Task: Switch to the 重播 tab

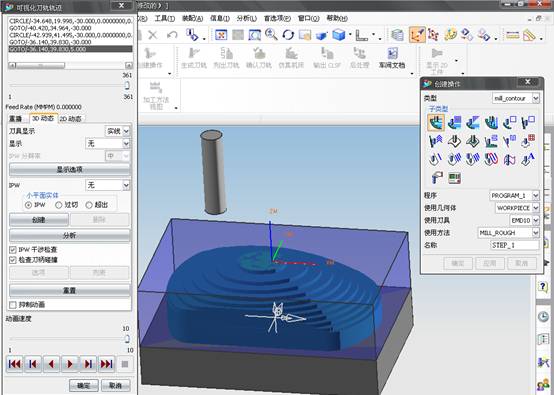Action: [x=16, y=119]
